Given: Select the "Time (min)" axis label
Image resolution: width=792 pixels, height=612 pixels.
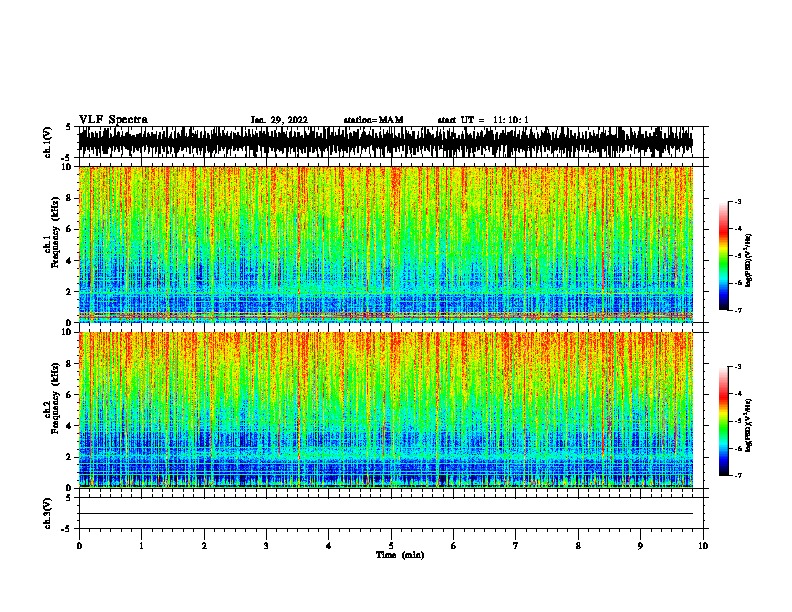Looking at the screenshot, I should pos(400,555).
